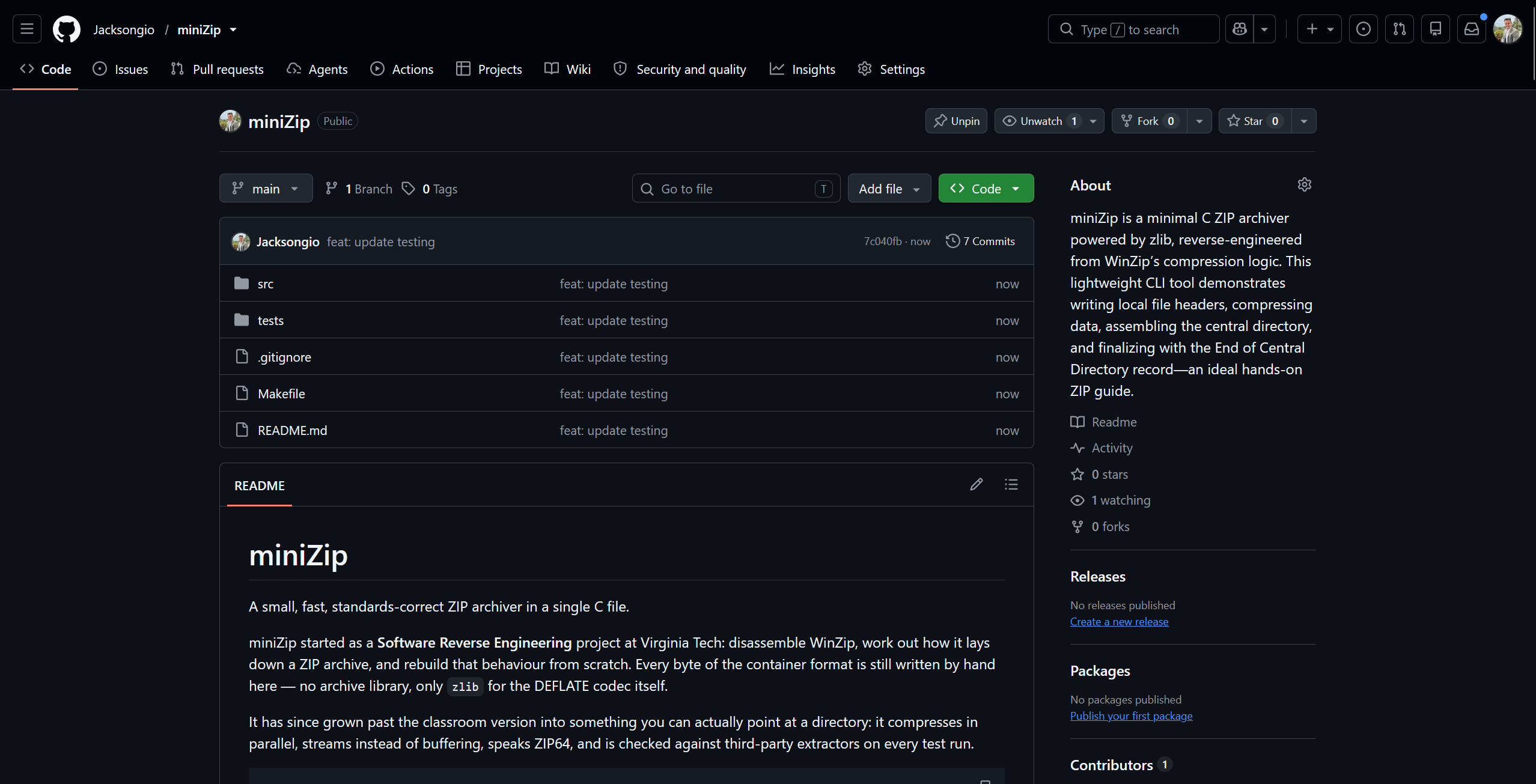This screenshot has height=784, width=1536.
Task: Click the Create a new release link
Action: click(1119, 621)
